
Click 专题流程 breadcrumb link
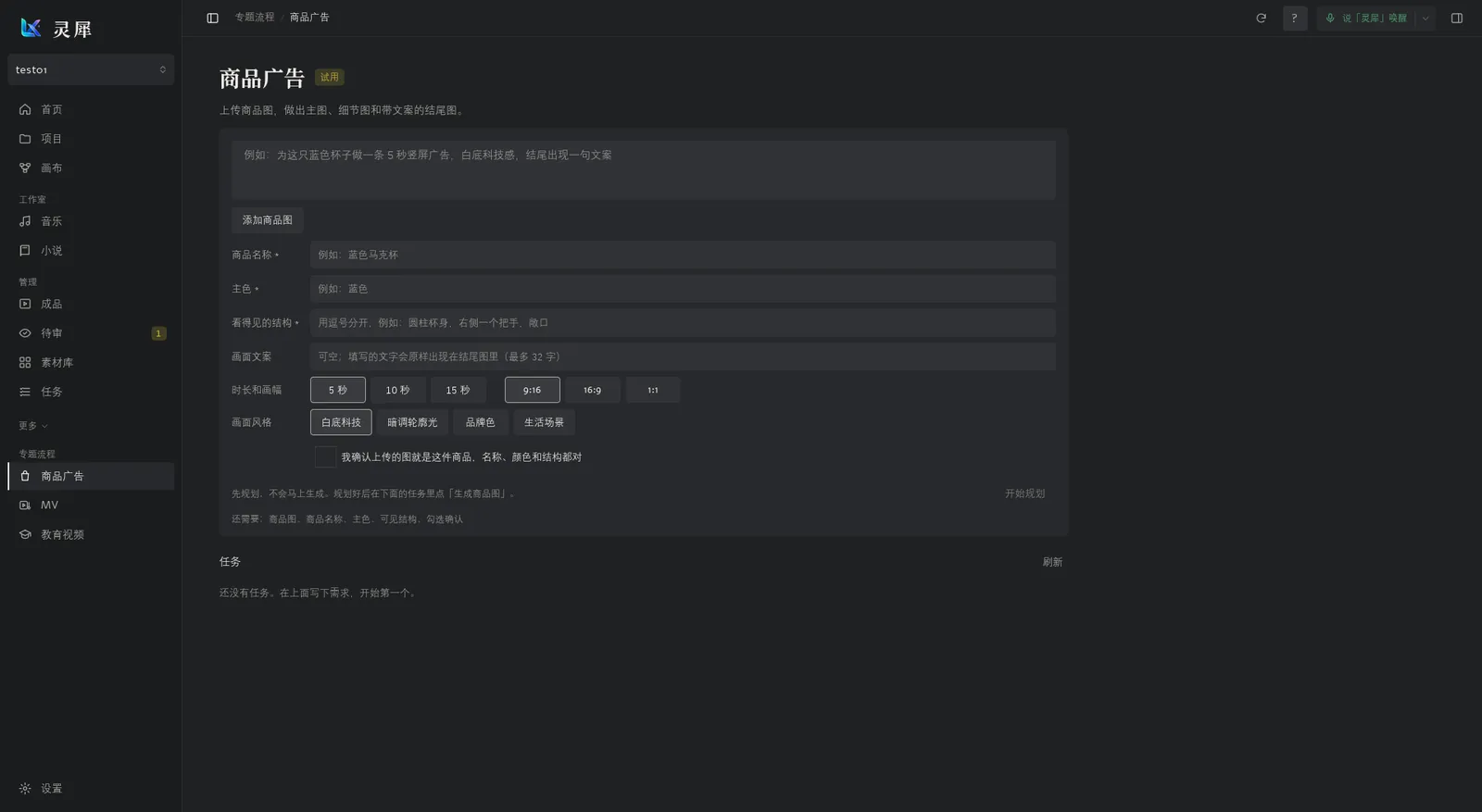pos(255,18)
